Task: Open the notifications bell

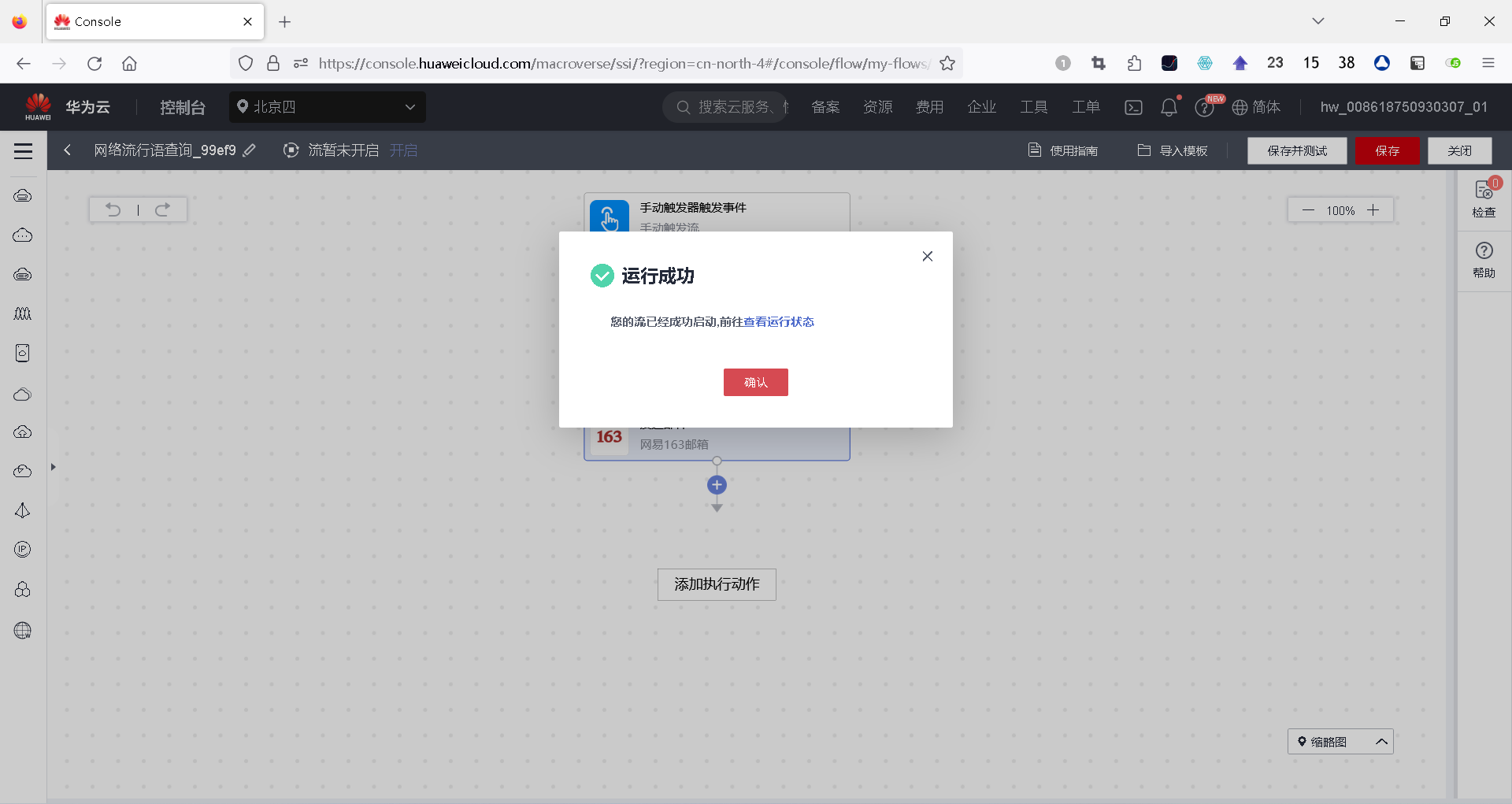Action: (x=1169, y=107)
